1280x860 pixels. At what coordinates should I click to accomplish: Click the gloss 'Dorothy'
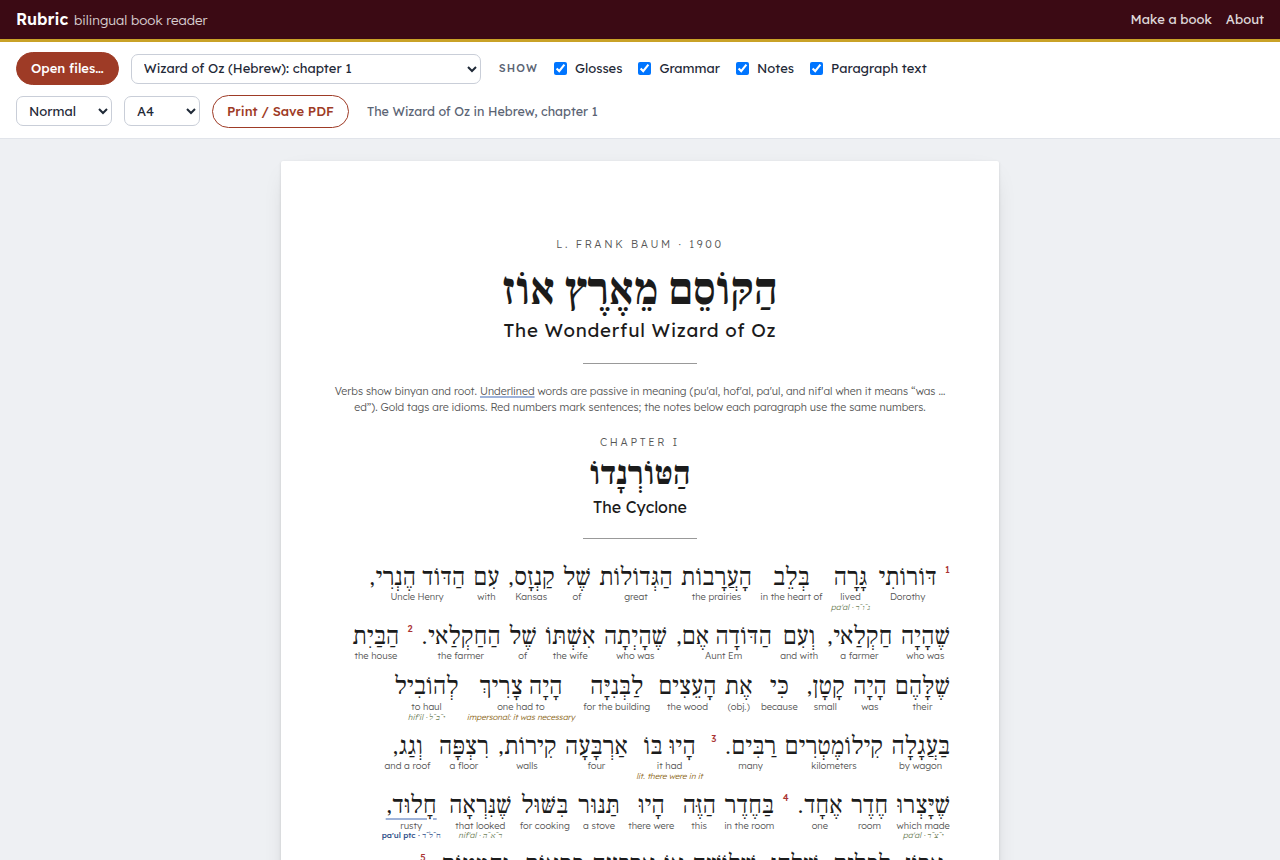point(908,597)
